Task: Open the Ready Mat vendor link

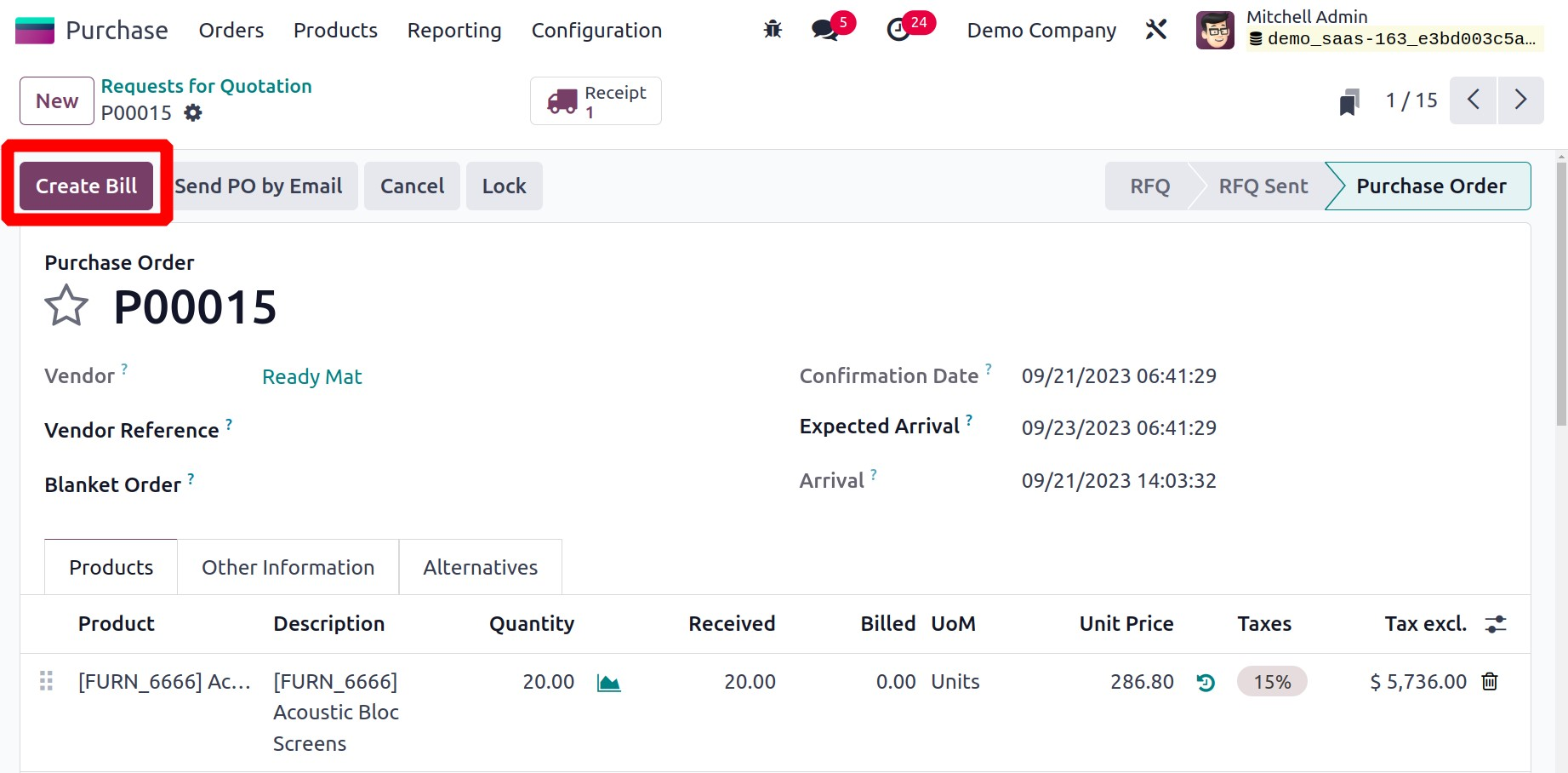Action: [x=311, y=377]
